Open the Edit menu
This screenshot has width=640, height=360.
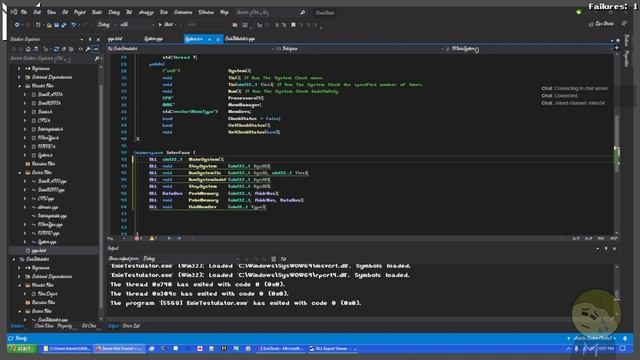[37, 13]
